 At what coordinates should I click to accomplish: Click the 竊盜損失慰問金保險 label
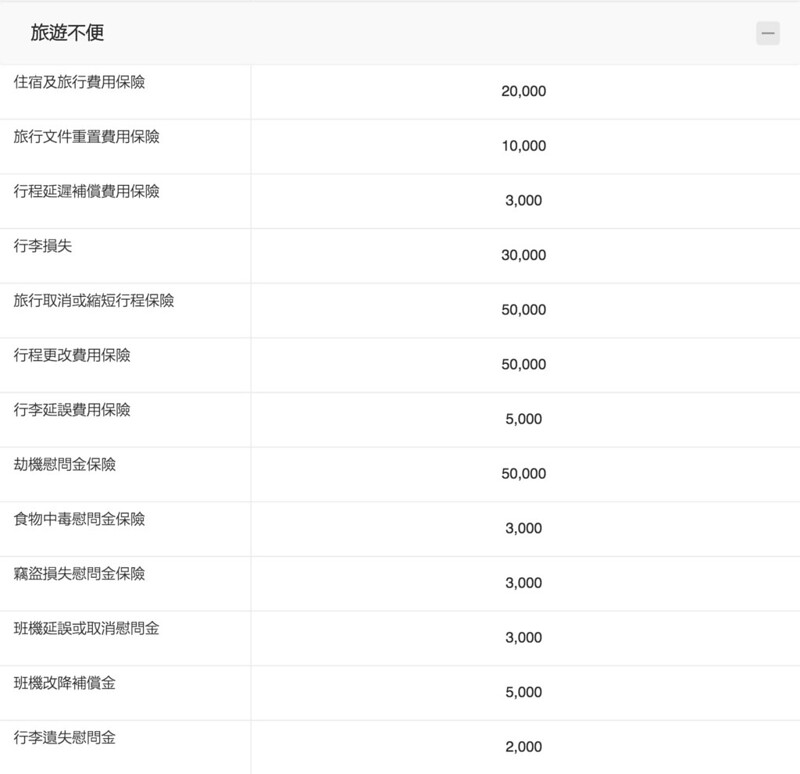[79, 574]
